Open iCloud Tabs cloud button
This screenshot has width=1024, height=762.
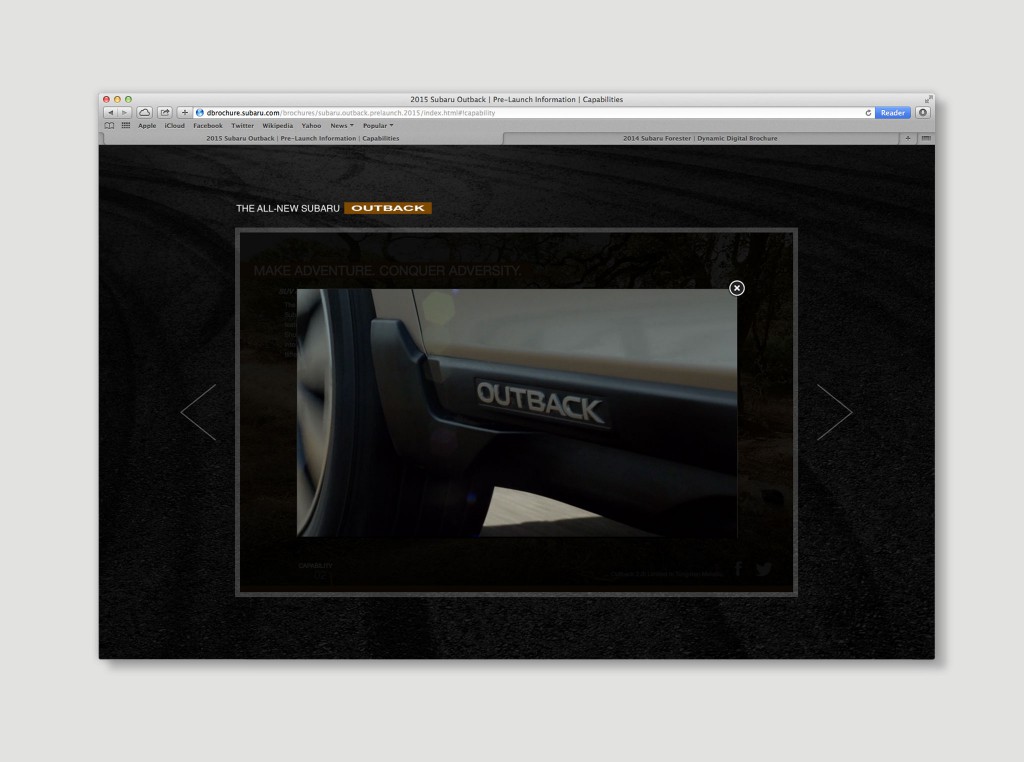(x=144, y=113)
